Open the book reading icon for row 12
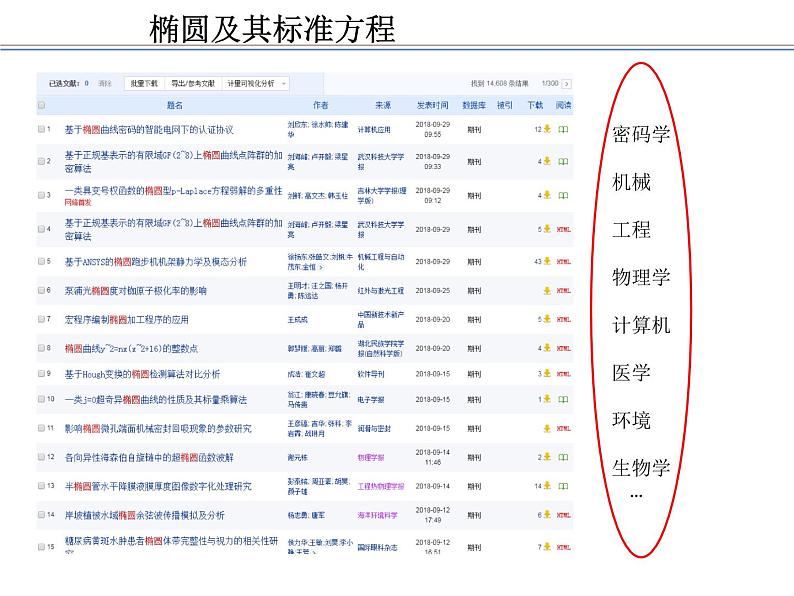 [563, 457]
